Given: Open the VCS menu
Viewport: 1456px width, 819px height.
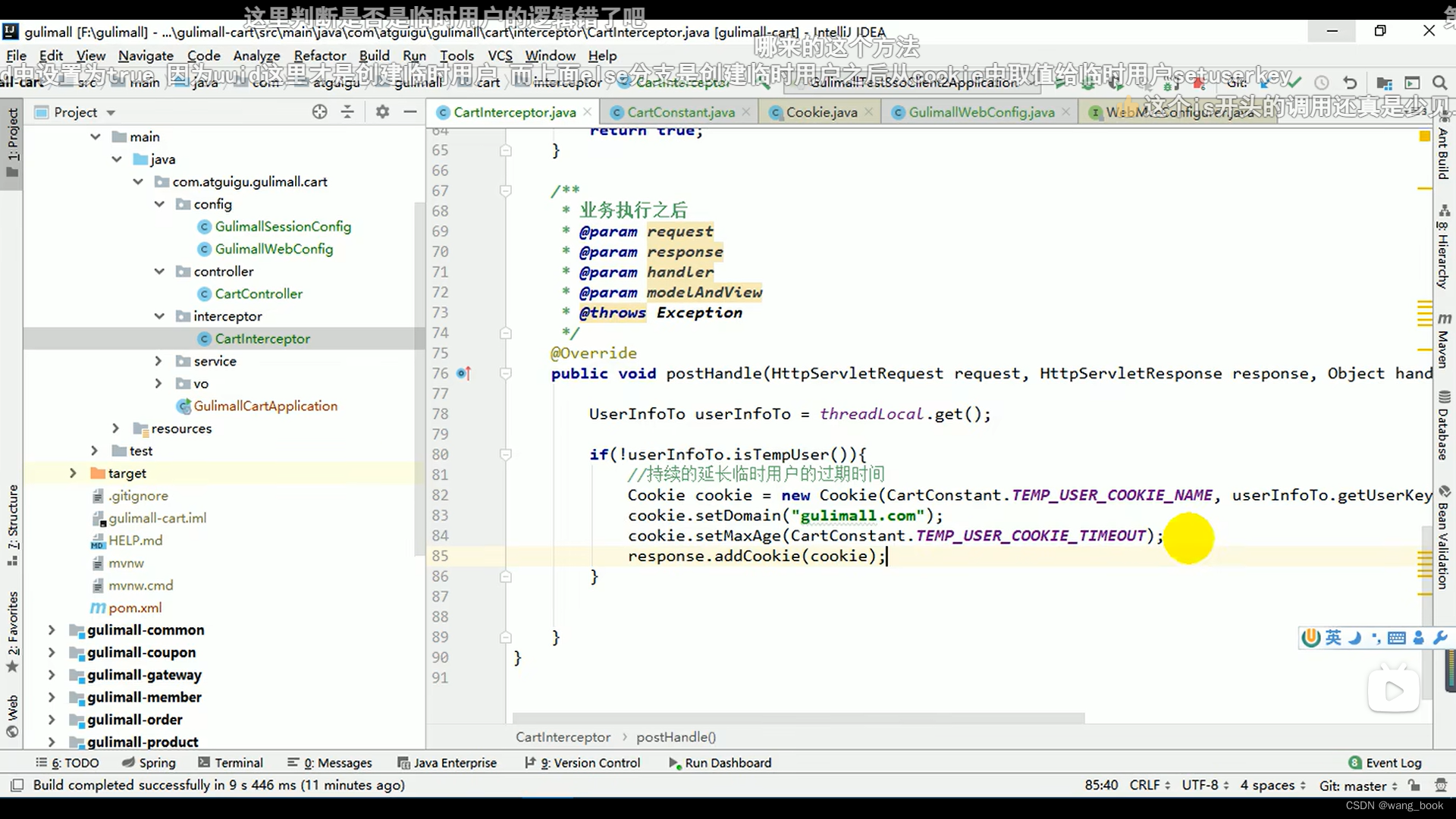Looking at the screenshot, I should pyautogui.click(x=500, y=55).
